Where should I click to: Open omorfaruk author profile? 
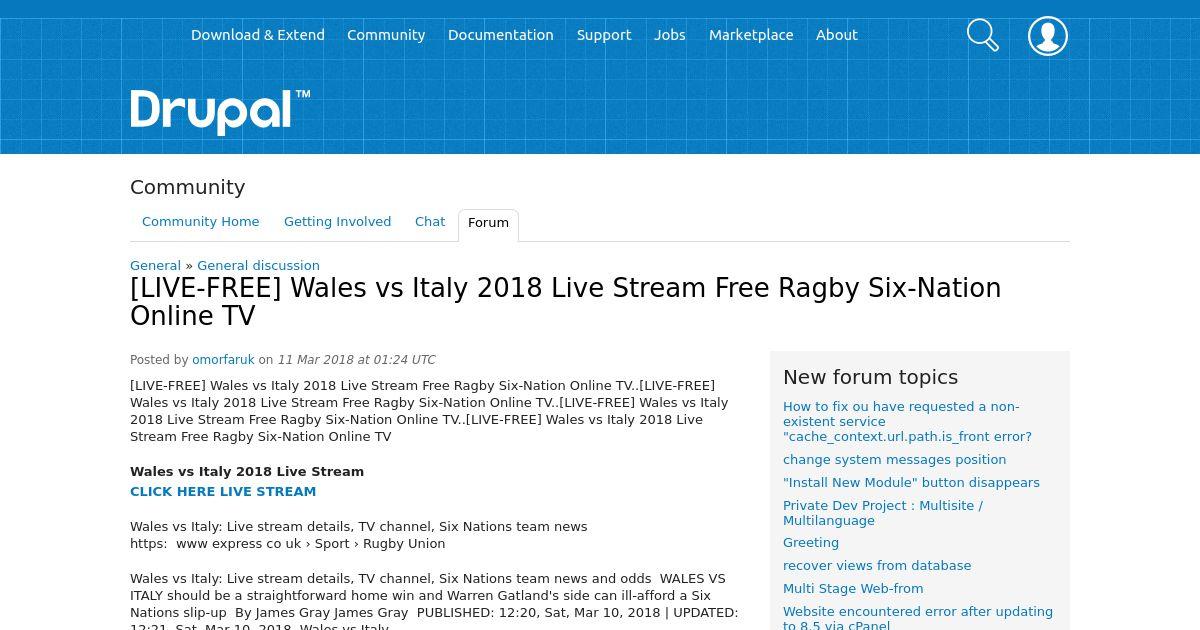pyautogui.click(x=223, y=360)
